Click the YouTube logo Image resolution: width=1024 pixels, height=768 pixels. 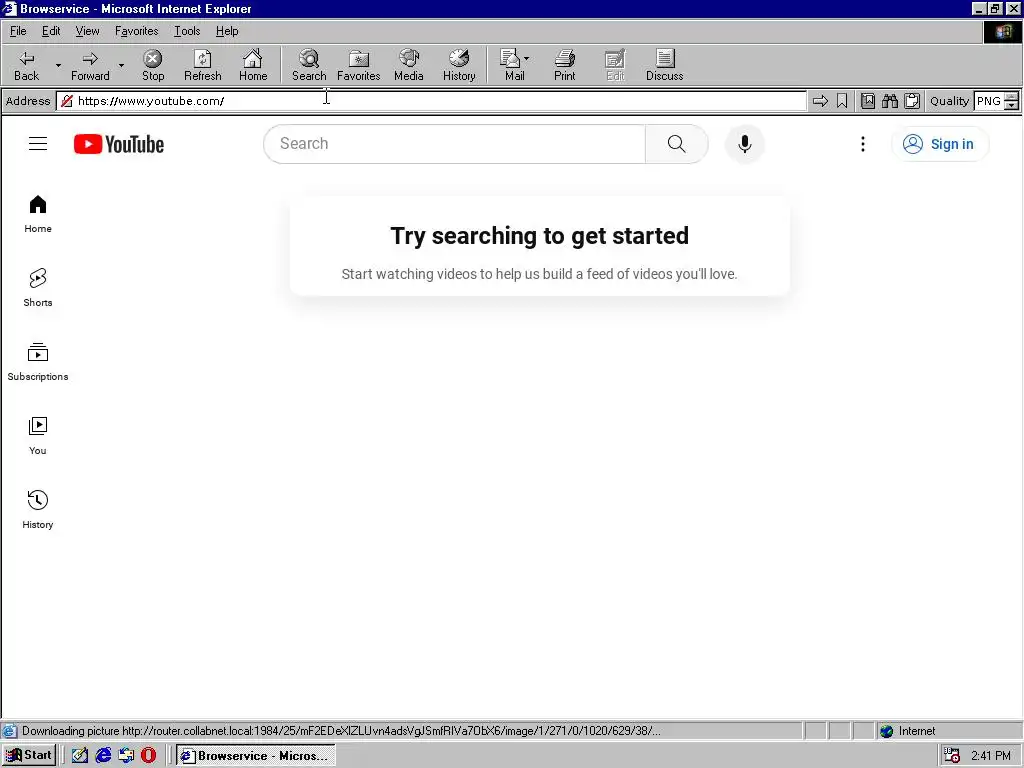click(119, 144)
